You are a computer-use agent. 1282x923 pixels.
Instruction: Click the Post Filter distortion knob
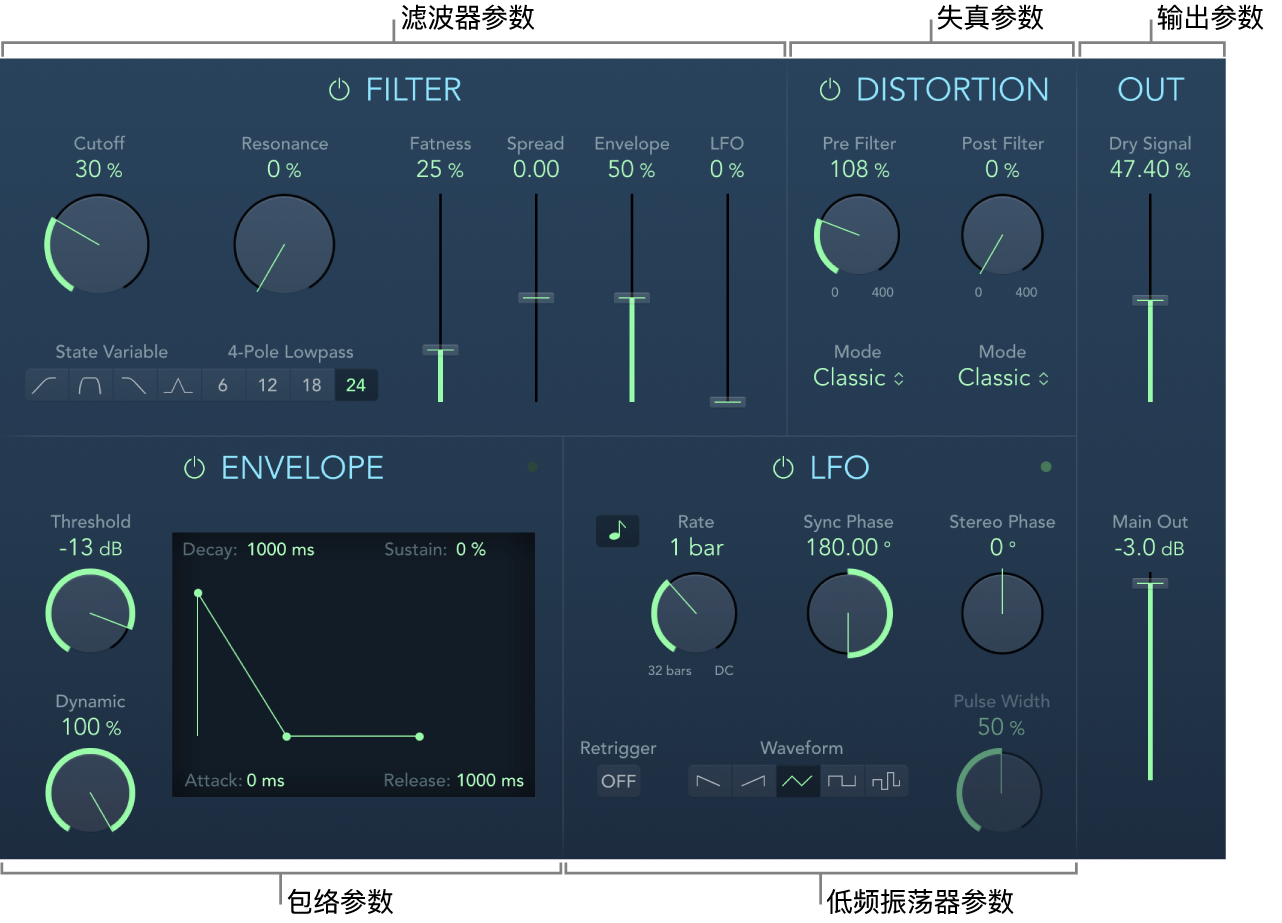coord(1002,234)
